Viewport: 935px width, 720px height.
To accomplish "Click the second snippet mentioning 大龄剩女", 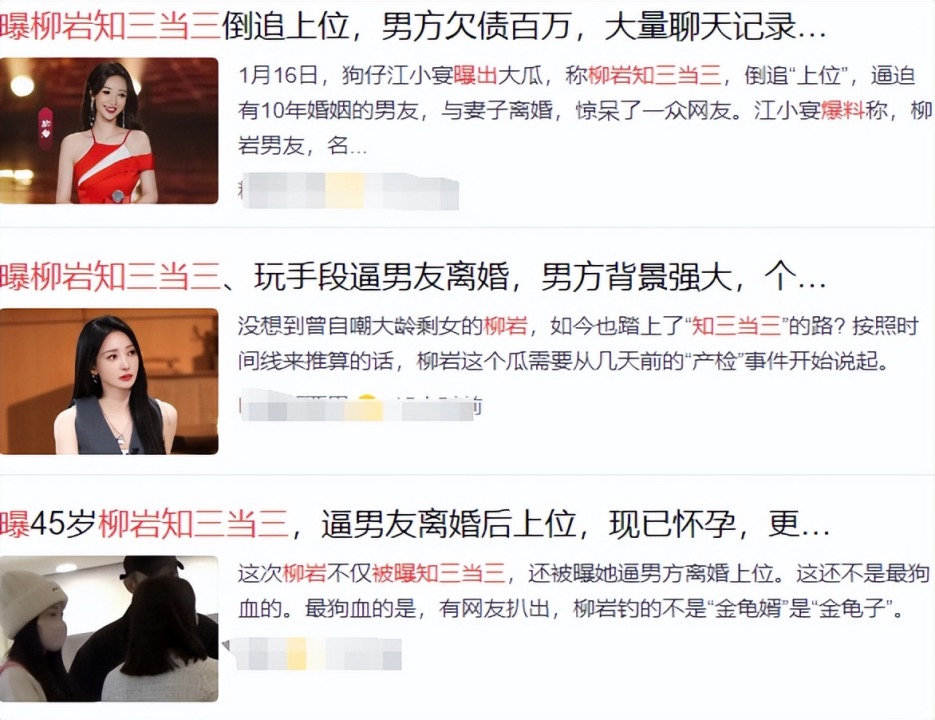I will pyautogui.click(x=577, y=344).
